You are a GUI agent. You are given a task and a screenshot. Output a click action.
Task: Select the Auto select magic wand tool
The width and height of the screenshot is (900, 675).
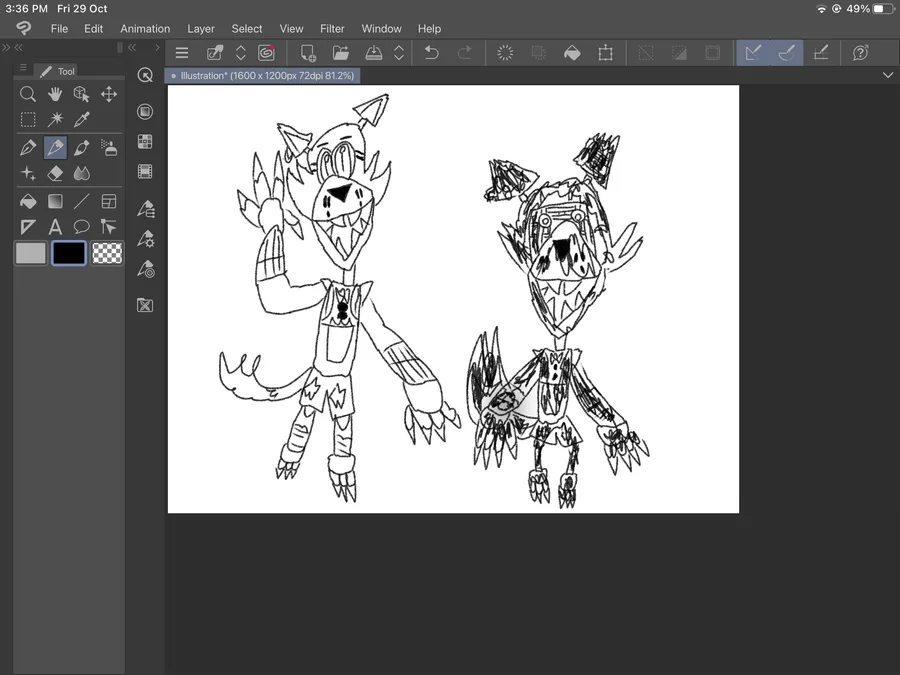coord(55,119)
